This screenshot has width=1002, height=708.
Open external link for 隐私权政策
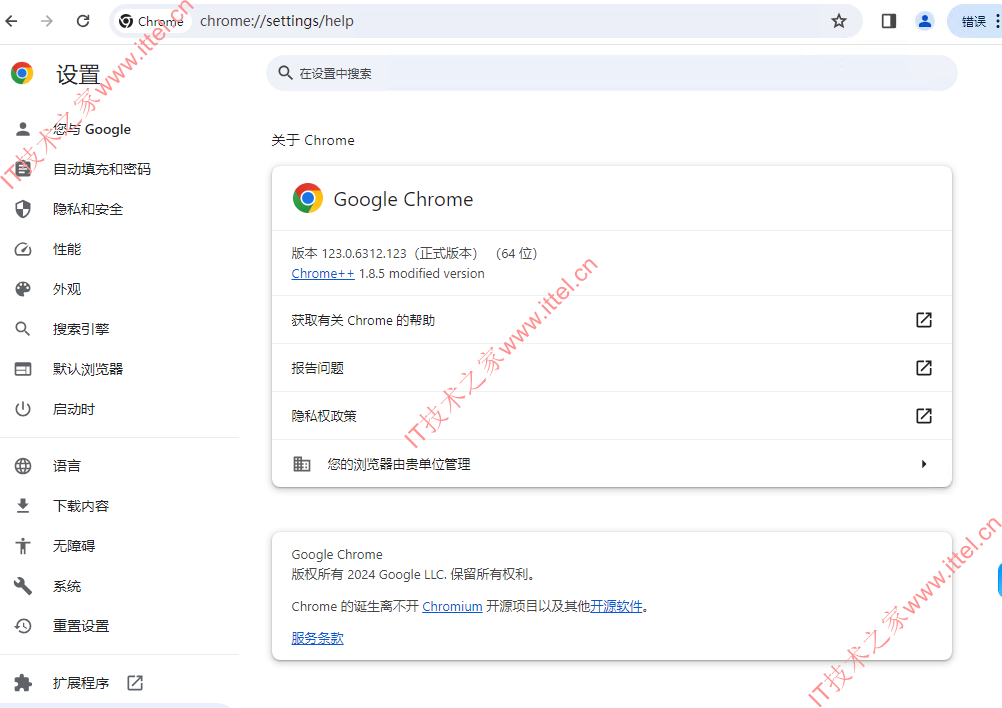(x=923, y=416)
